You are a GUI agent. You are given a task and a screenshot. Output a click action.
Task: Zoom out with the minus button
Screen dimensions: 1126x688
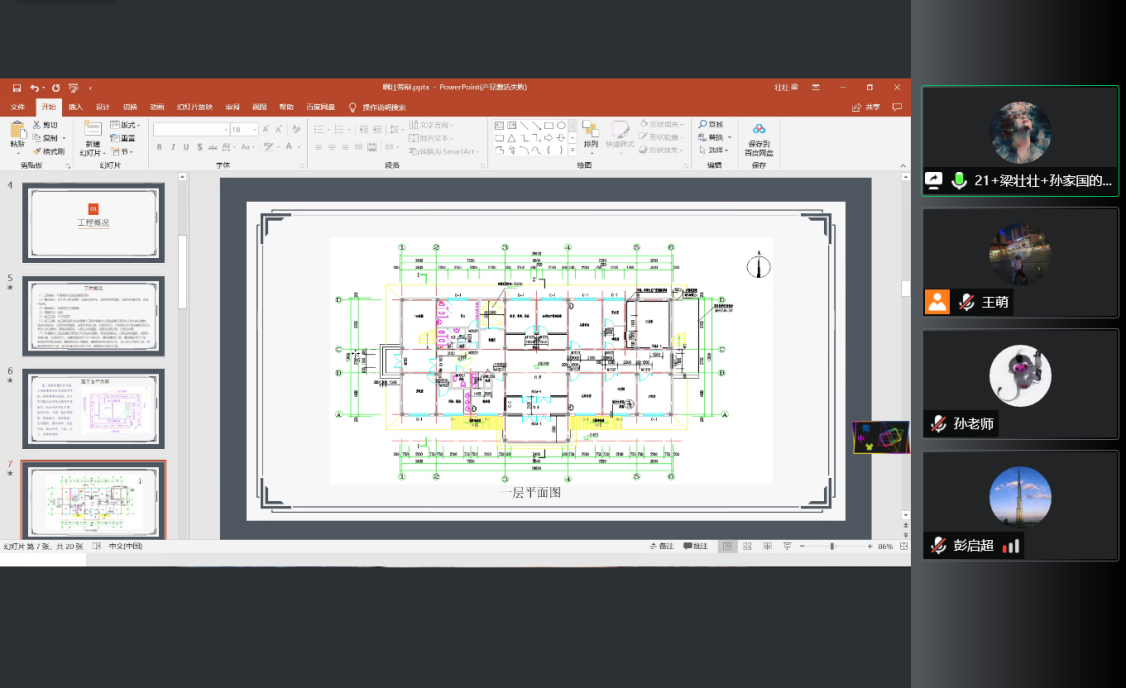click(802, 547)
